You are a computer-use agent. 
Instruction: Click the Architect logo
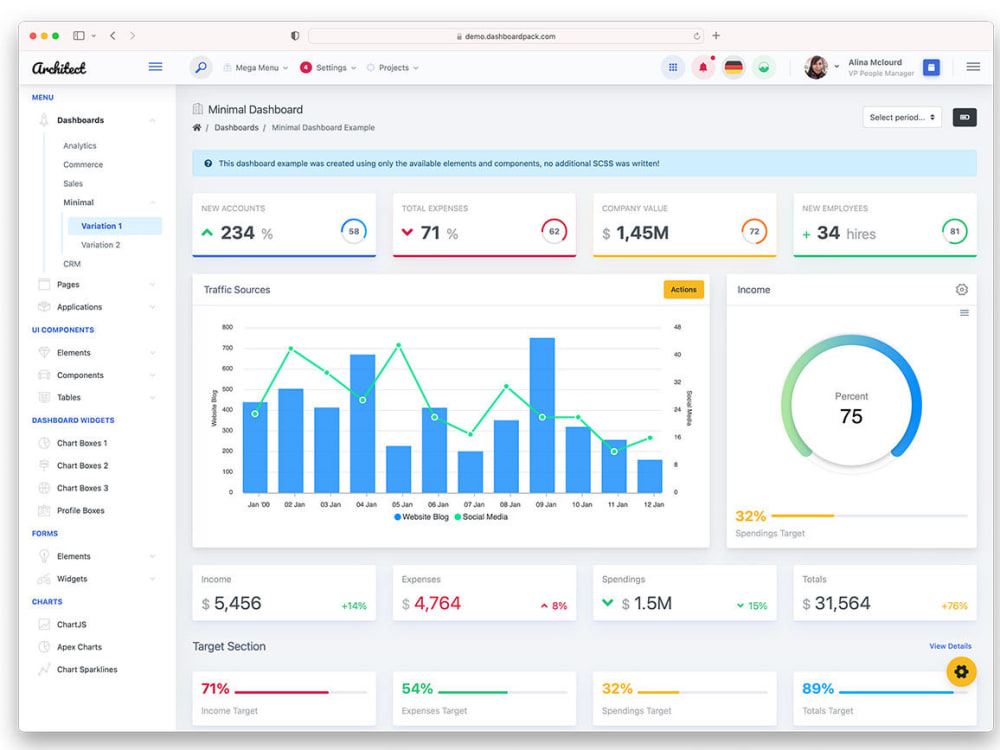click(59, 68)
